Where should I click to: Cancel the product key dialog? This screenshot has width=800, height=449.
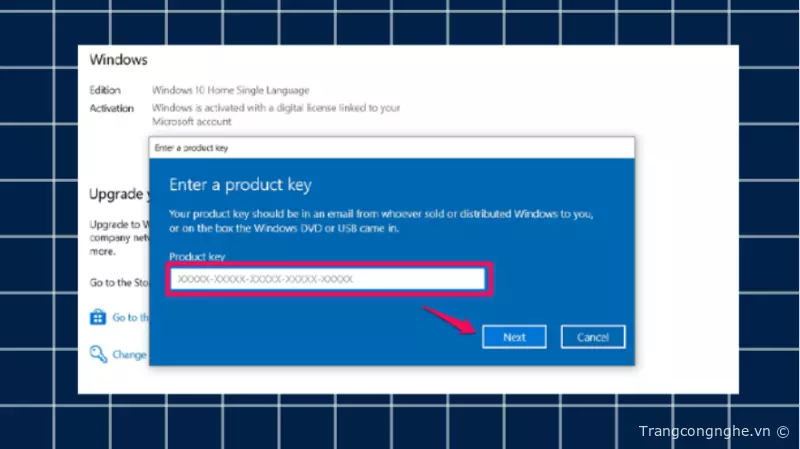[x=592, y=337]
